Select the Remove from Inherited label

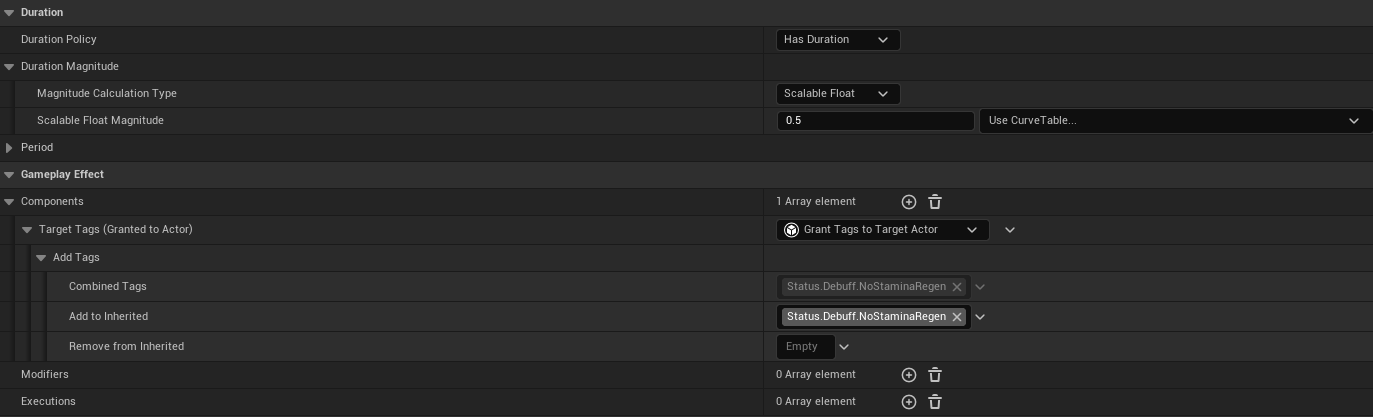coord(126,347)
